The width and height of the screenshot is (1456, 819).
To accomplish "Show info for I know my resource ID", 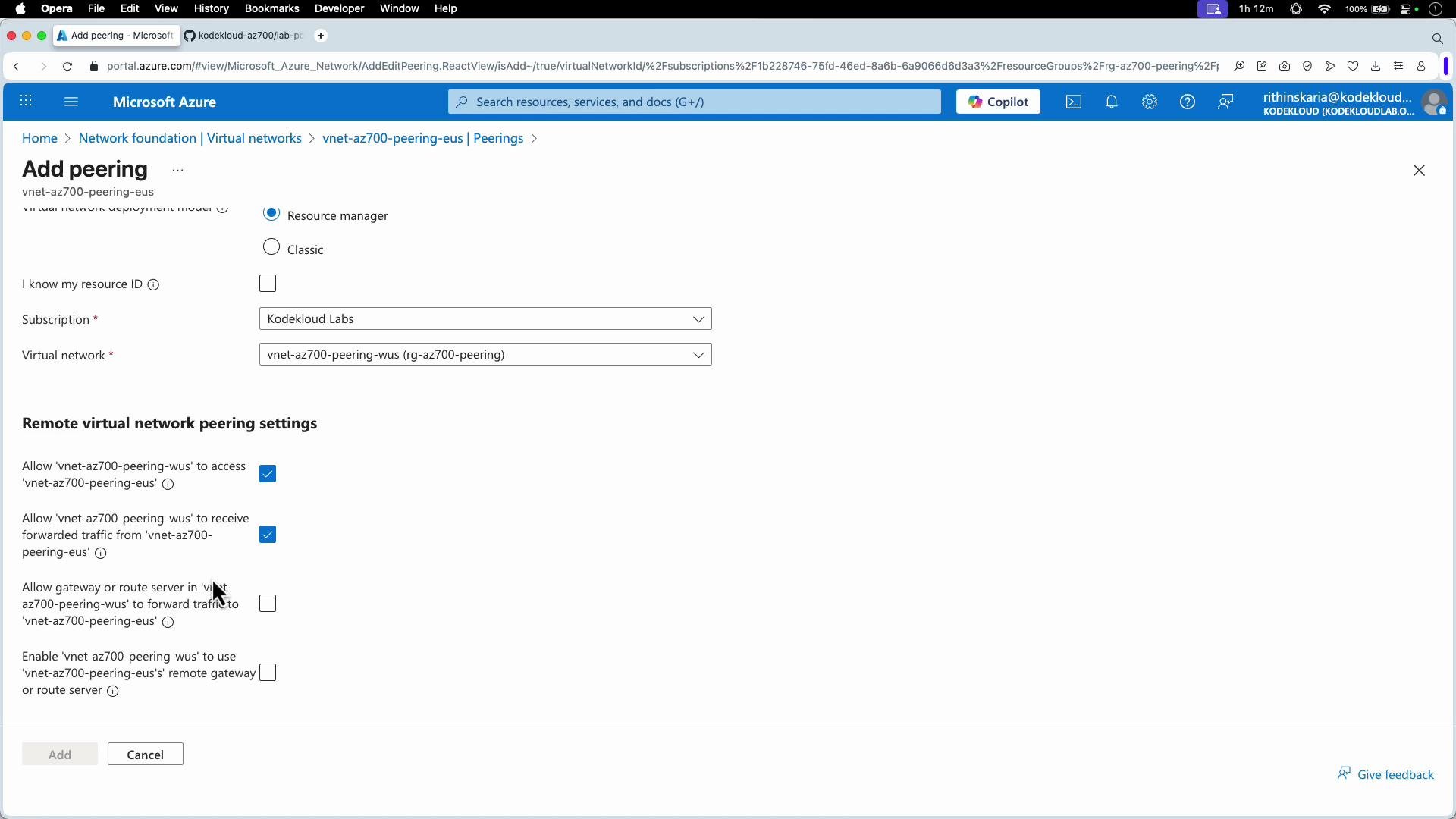I will click(153, 285).
